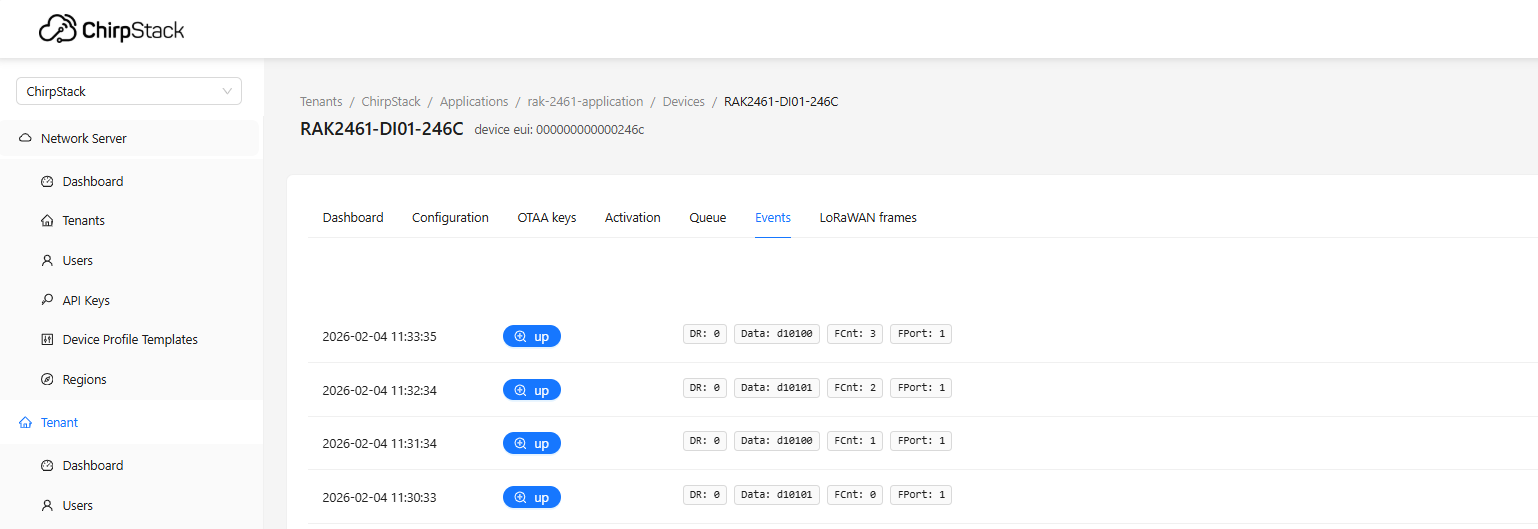The image size is (1538, 529).
Task: Go to the Applications breadcrumb link
Action: click(x=474, y=102)
